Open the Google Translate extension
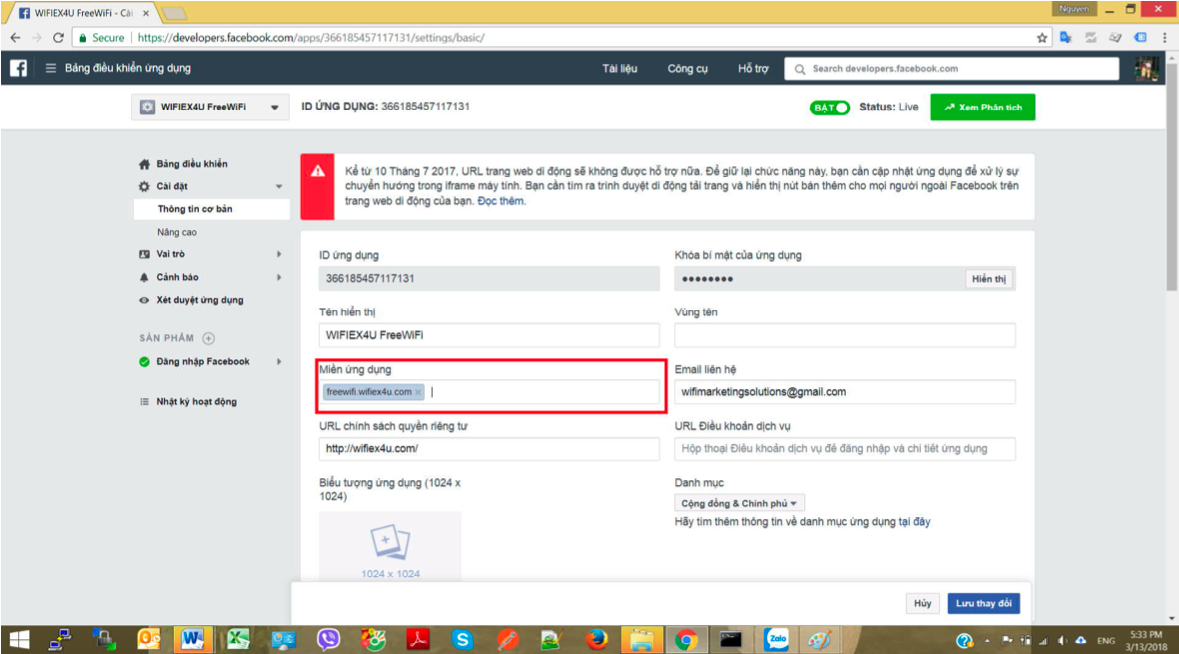 coord(1065,38)
